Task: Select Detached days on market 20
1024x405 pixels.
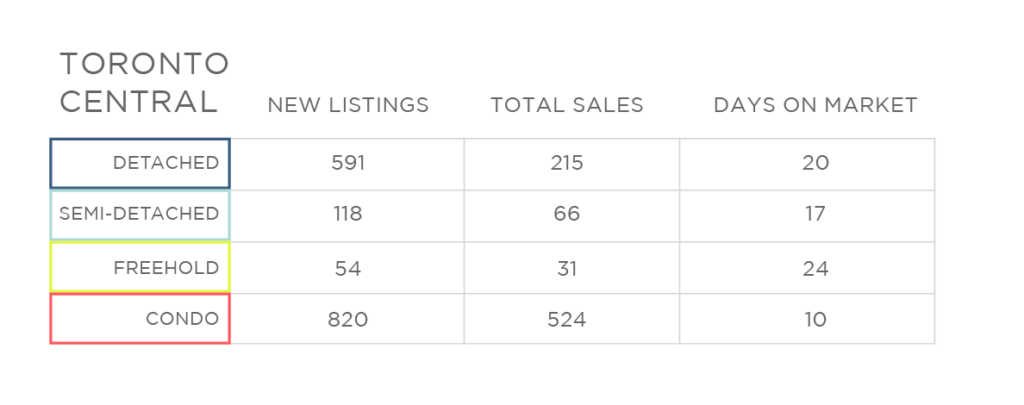Action: click(x=816, y=163)
